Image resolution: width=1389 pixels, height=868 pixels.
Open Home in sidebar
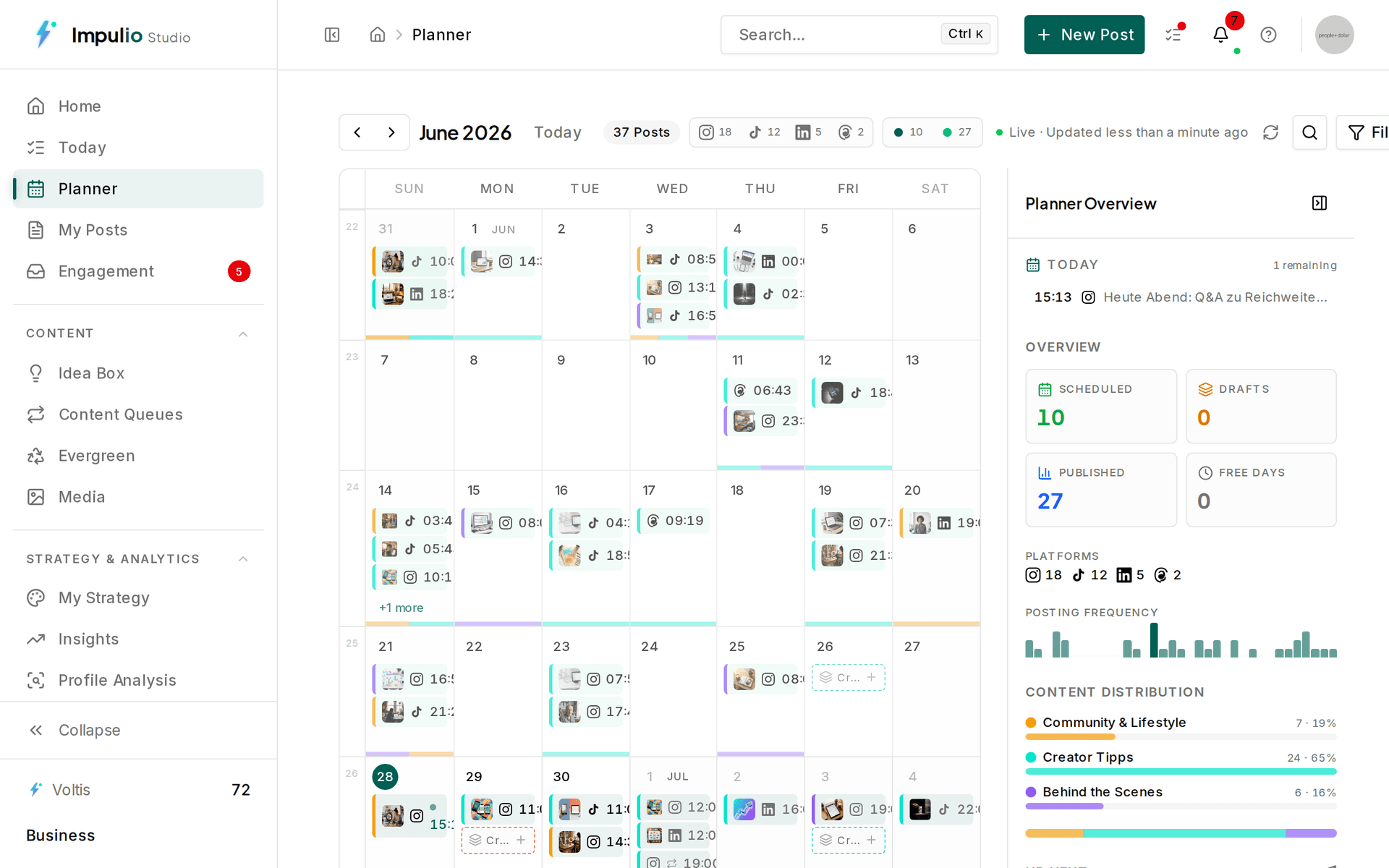138,106
